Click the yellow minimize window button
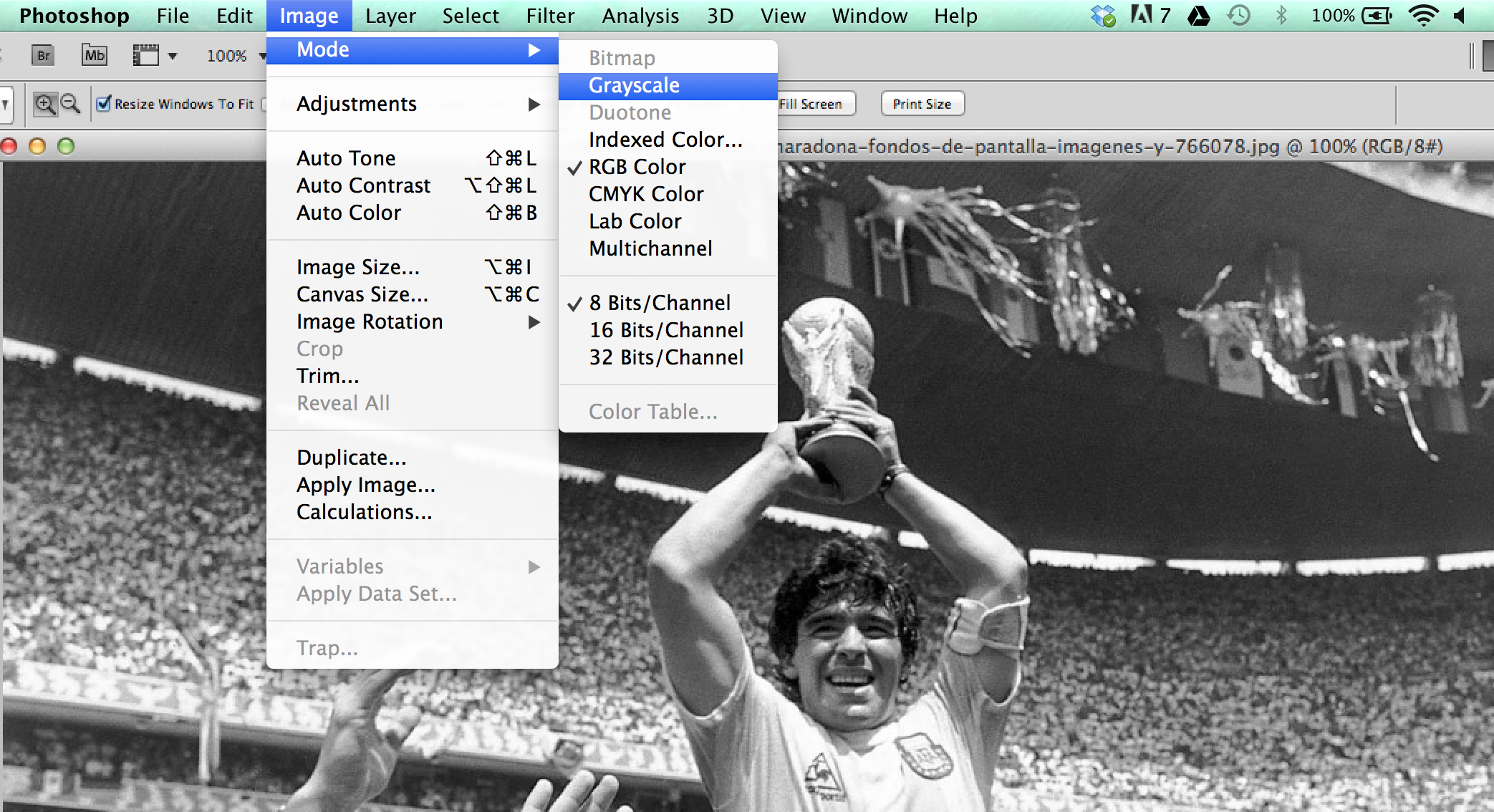This screenshot has width=1494, height=812. click(37, 147)
